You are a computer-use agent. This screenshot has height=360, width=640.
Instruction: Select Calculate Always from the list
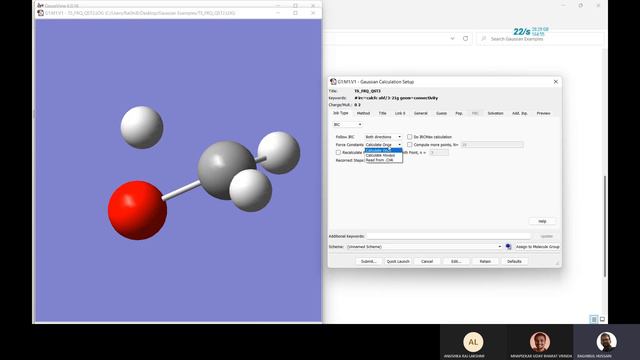coord(383,155)
